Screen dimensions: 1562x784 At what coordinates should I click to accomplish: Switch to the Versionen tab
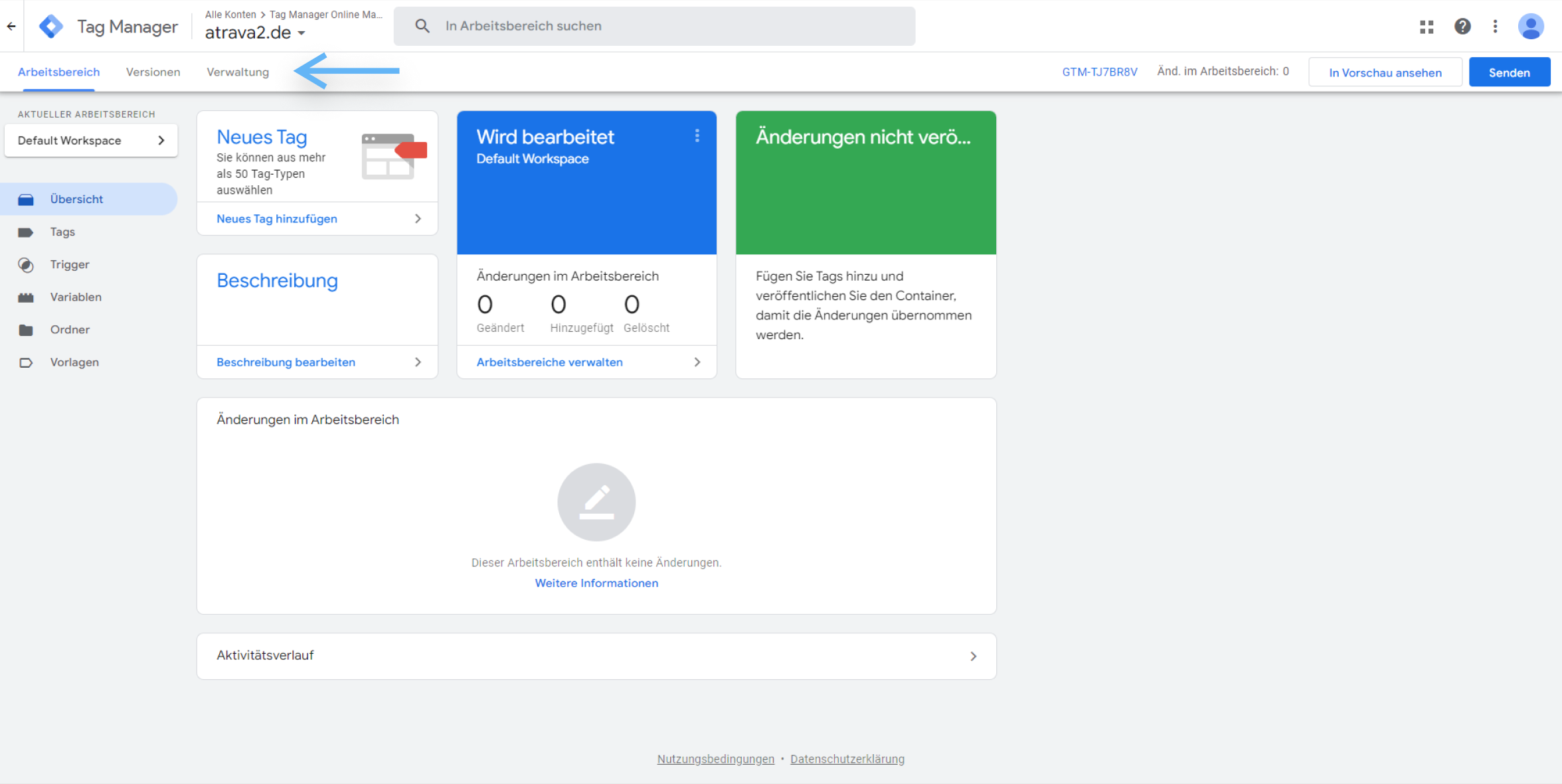(153, 72)
